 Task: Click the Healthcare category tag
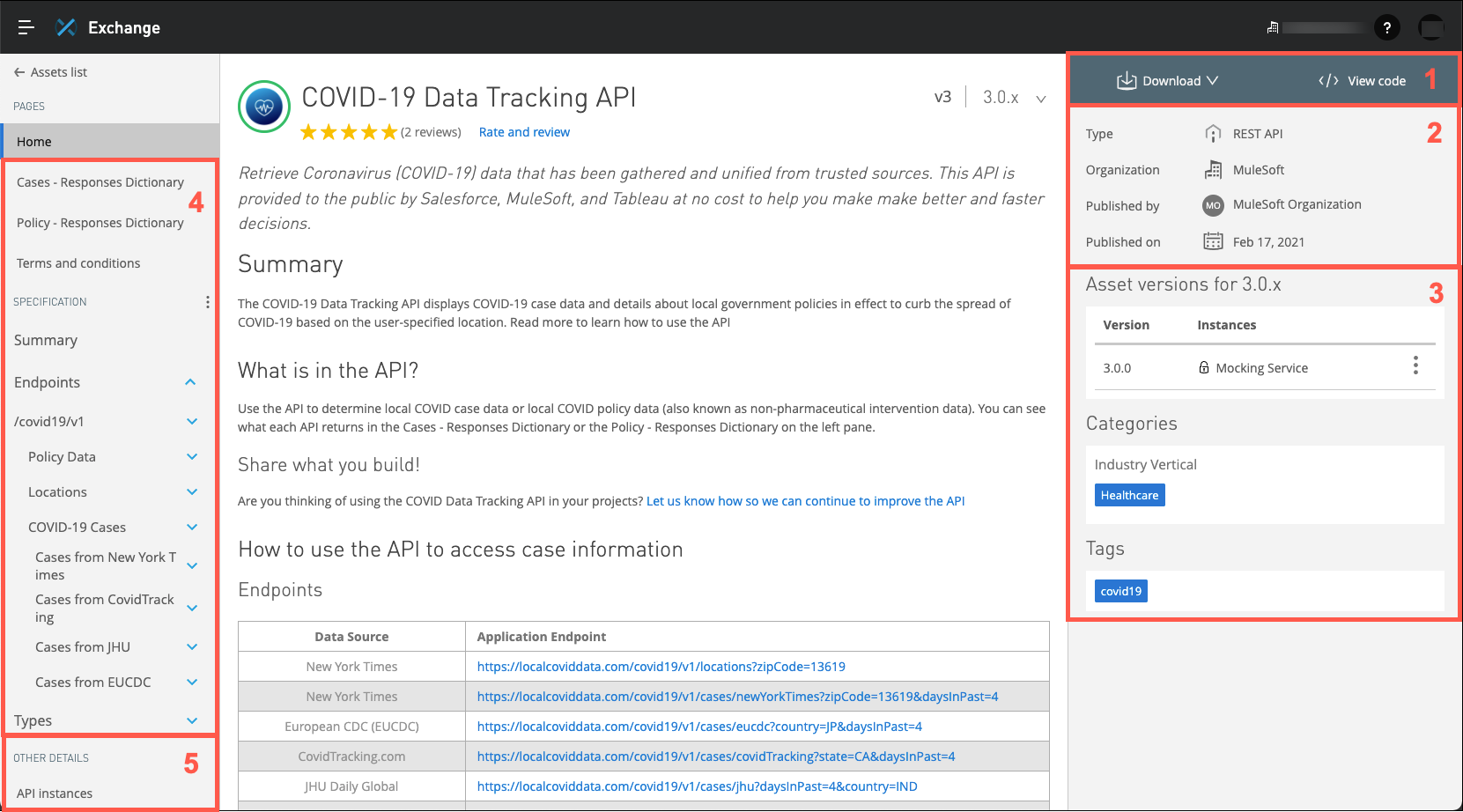click(1129, 495)
